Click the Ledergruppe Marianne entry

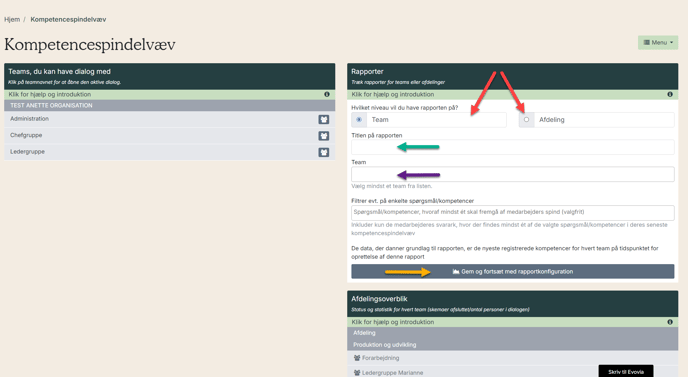tap(392, 373)
